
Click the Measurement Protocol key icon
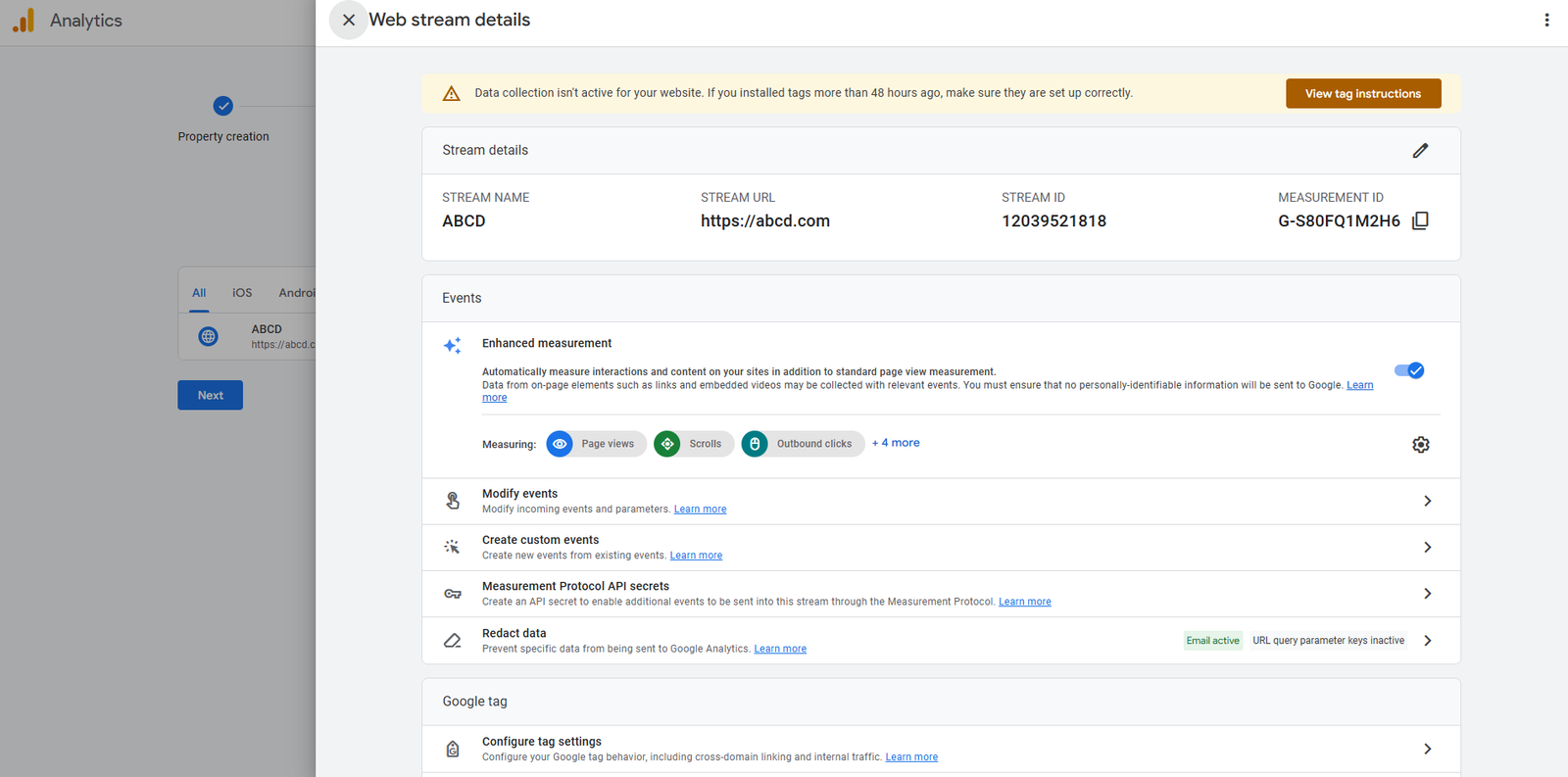click(453, 594)
